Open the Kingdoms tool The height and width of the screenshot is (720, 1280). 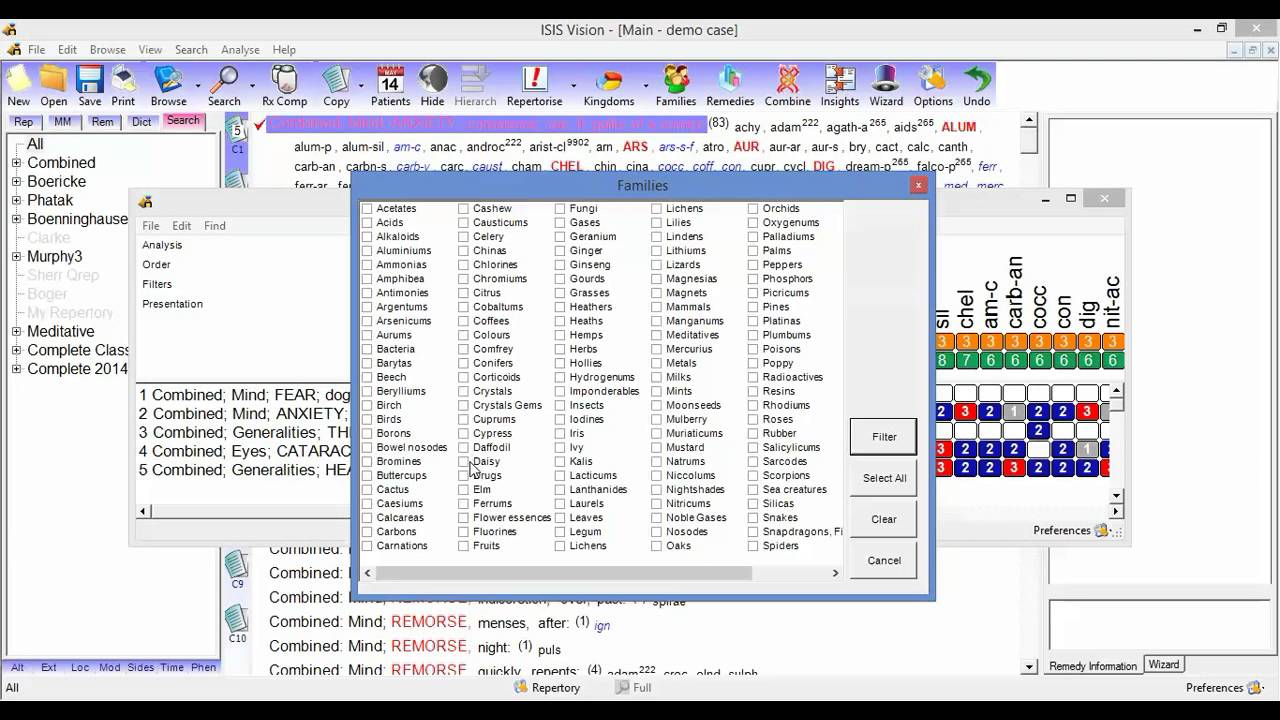tap(609, 86)
